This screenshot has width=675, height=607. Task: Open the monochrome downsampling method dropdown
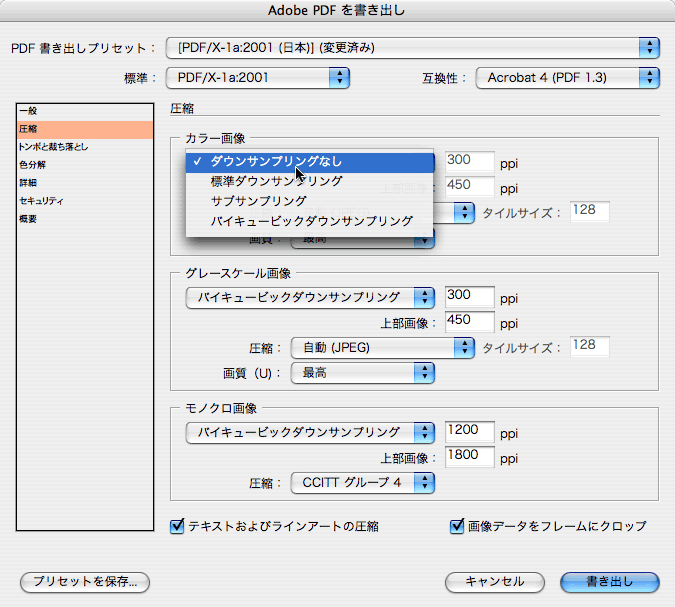click(x=310, y=433)
